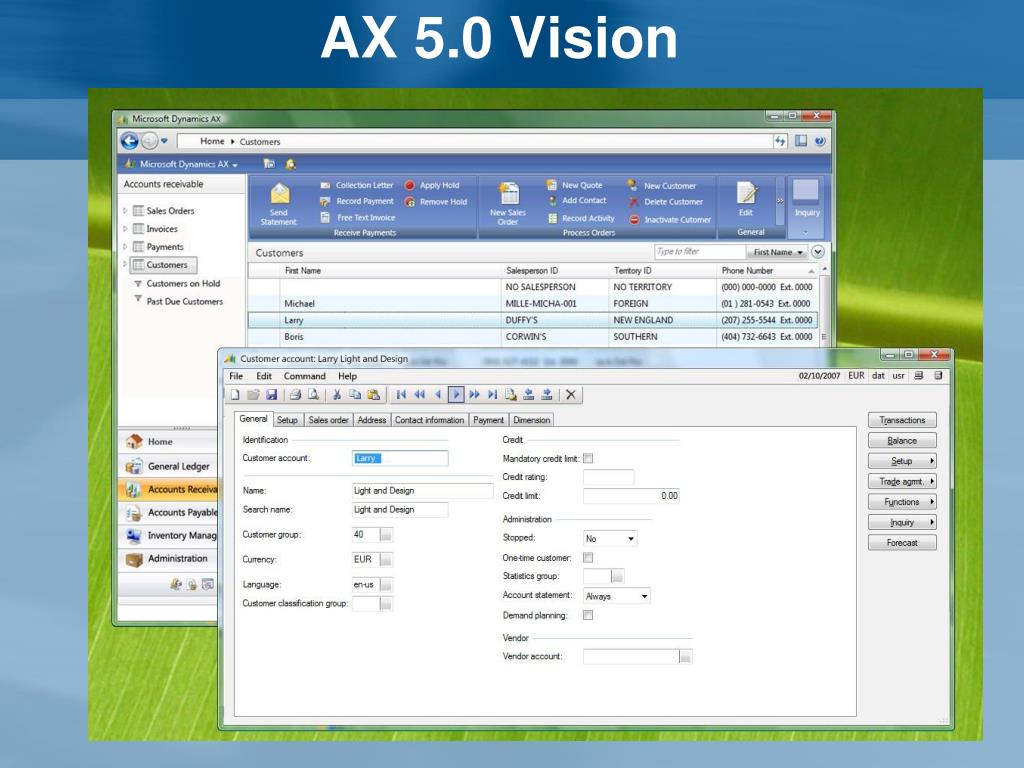Switch to the Address tab
Image resolution: width=1024 pixels, height=768 pixels.
(x=372, y=420)
